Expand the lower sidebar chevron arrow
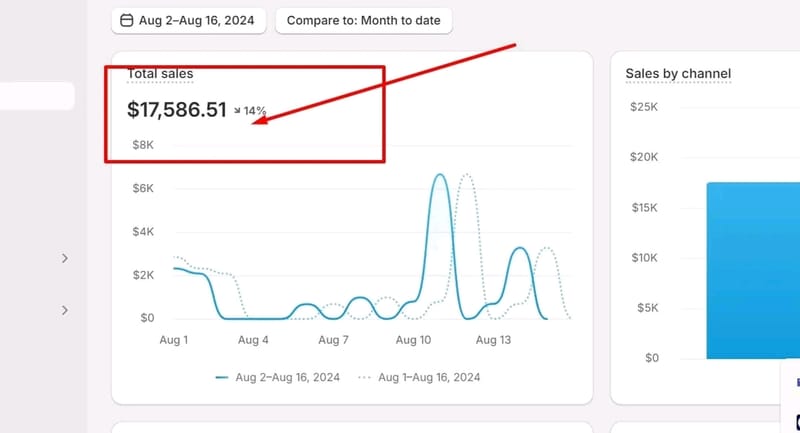 click(x=65, y=310)
